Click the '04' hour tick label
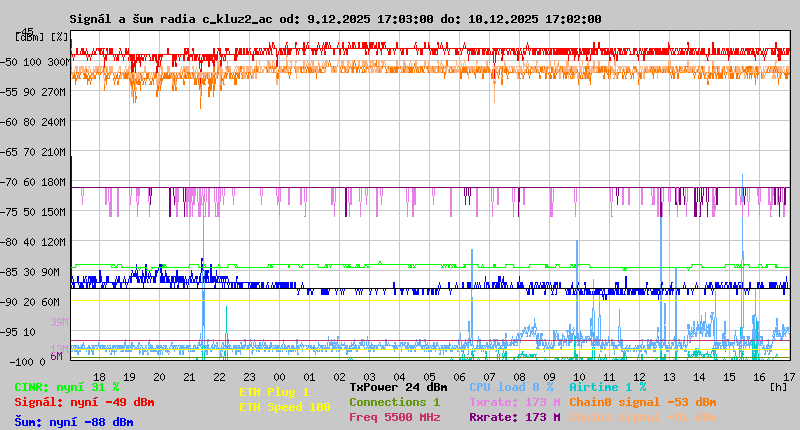800x430 pixels. tap(399, 377)
